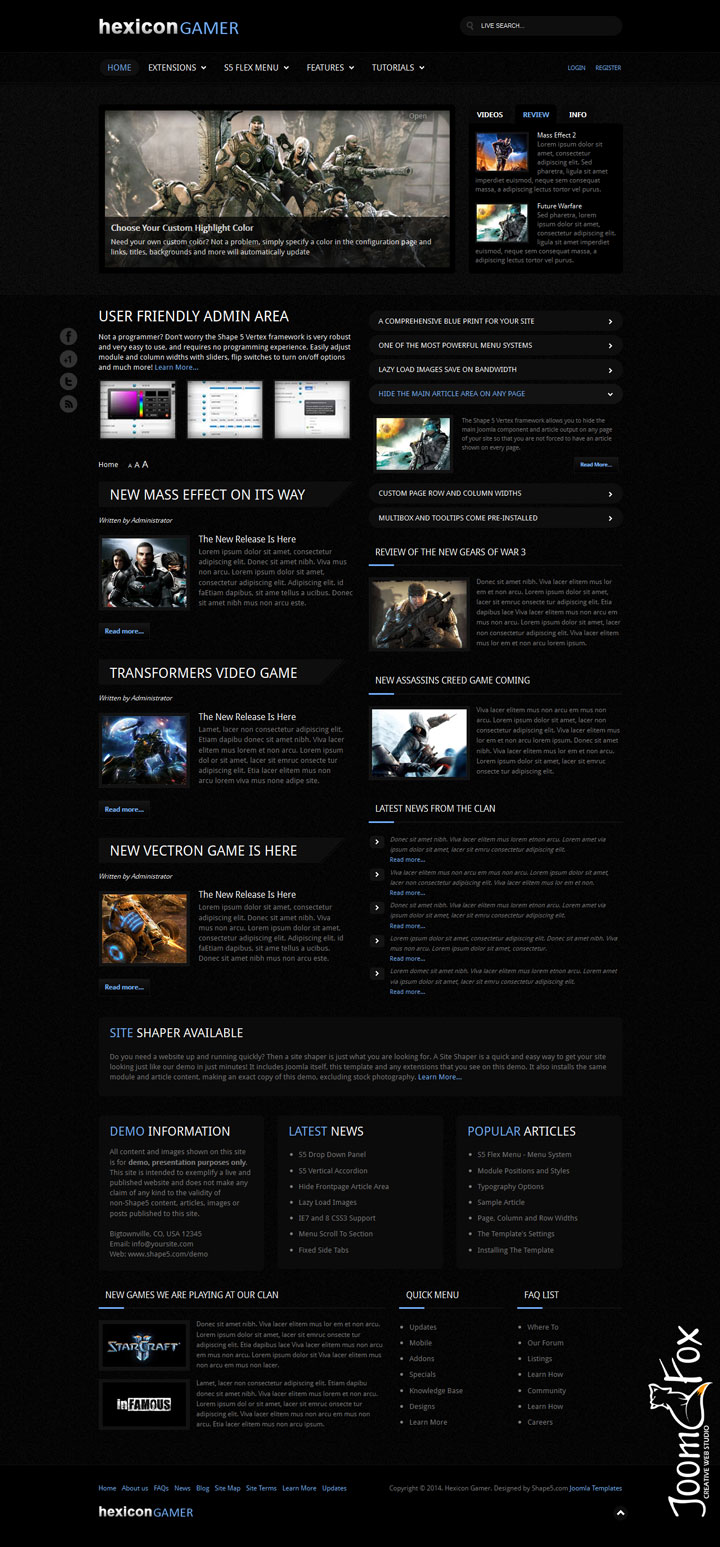Expand 'Lazy Load Images Save On Bandwidth' accordion
Viewport: 720px width, 1547px height.
(x=496, y=369)
